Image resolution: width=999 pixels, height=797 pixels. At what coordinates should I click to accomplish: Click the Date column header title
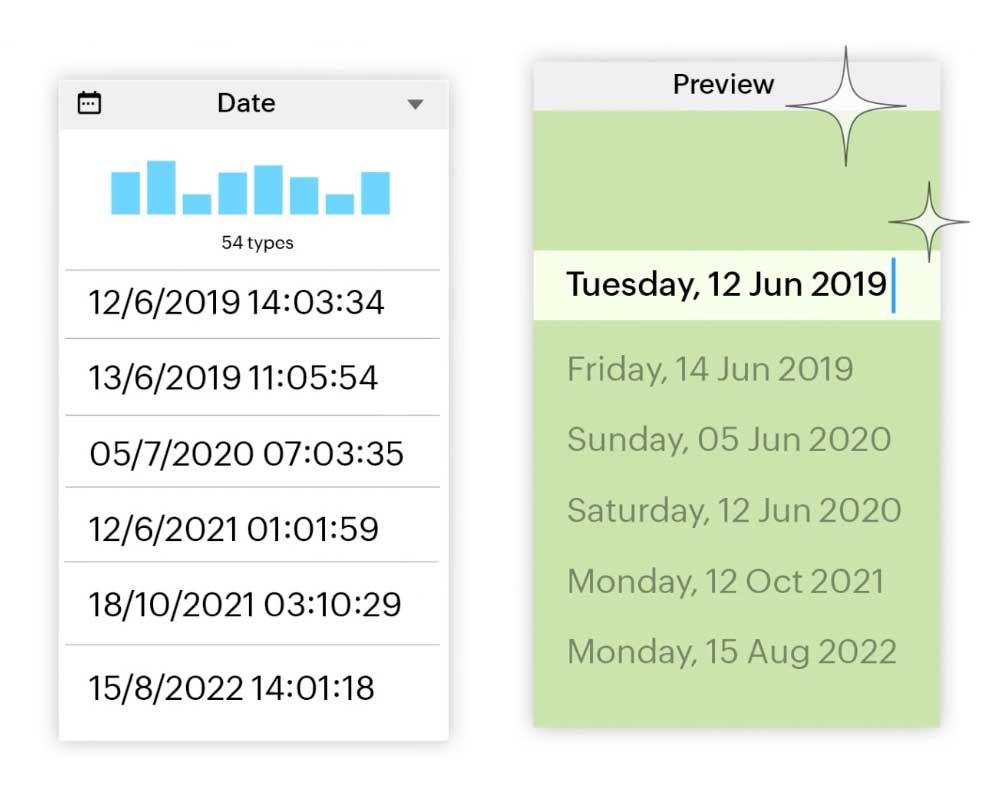(246, 103)
